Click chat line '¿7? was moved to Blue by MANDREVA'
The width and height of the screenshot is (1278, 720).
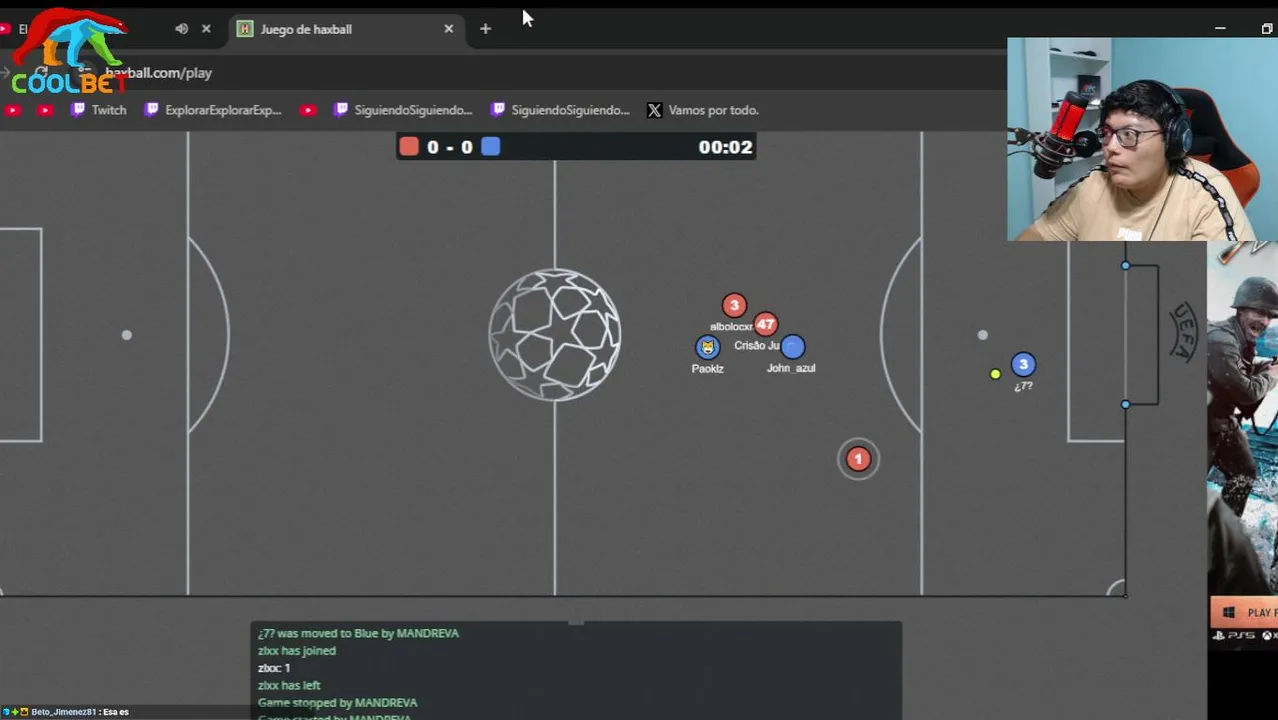pos(358,633)
